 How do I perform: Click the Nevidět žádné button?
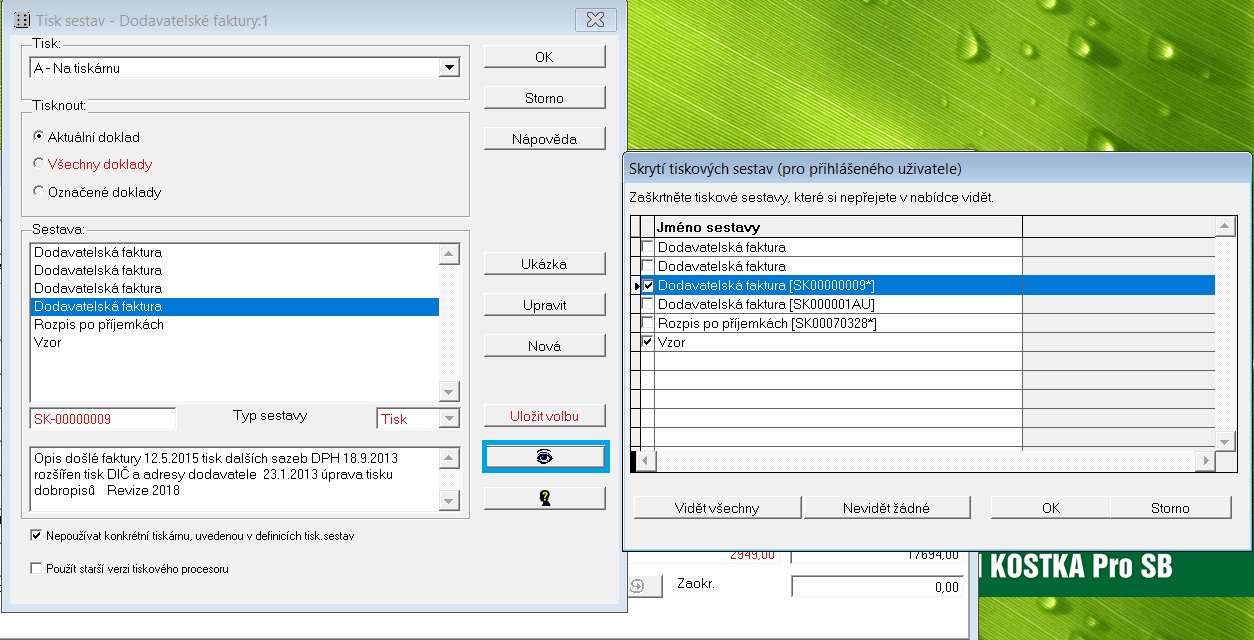(x=887, y=508)
